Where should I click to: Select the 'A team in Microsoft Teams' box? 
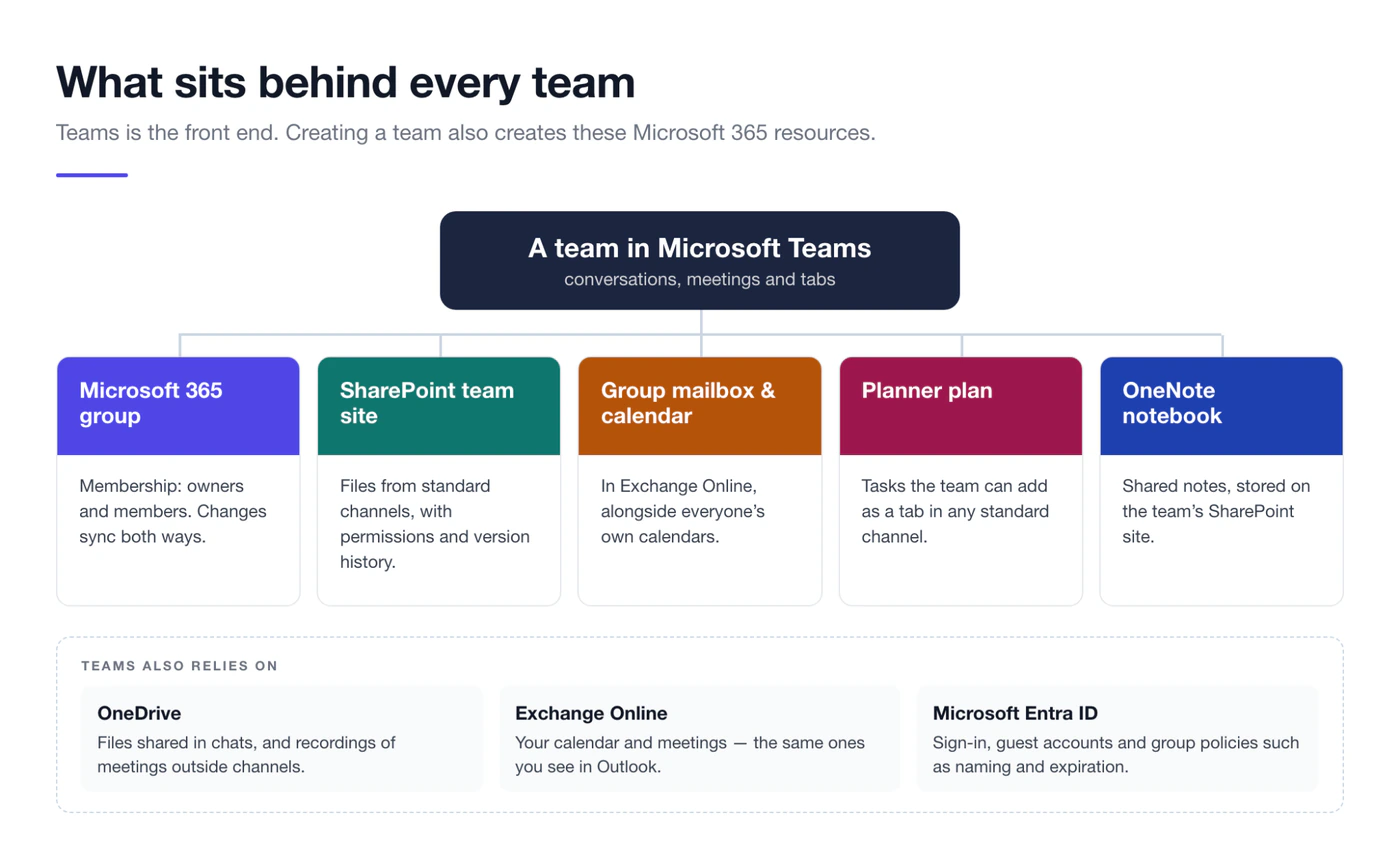(x=700, y=260)
